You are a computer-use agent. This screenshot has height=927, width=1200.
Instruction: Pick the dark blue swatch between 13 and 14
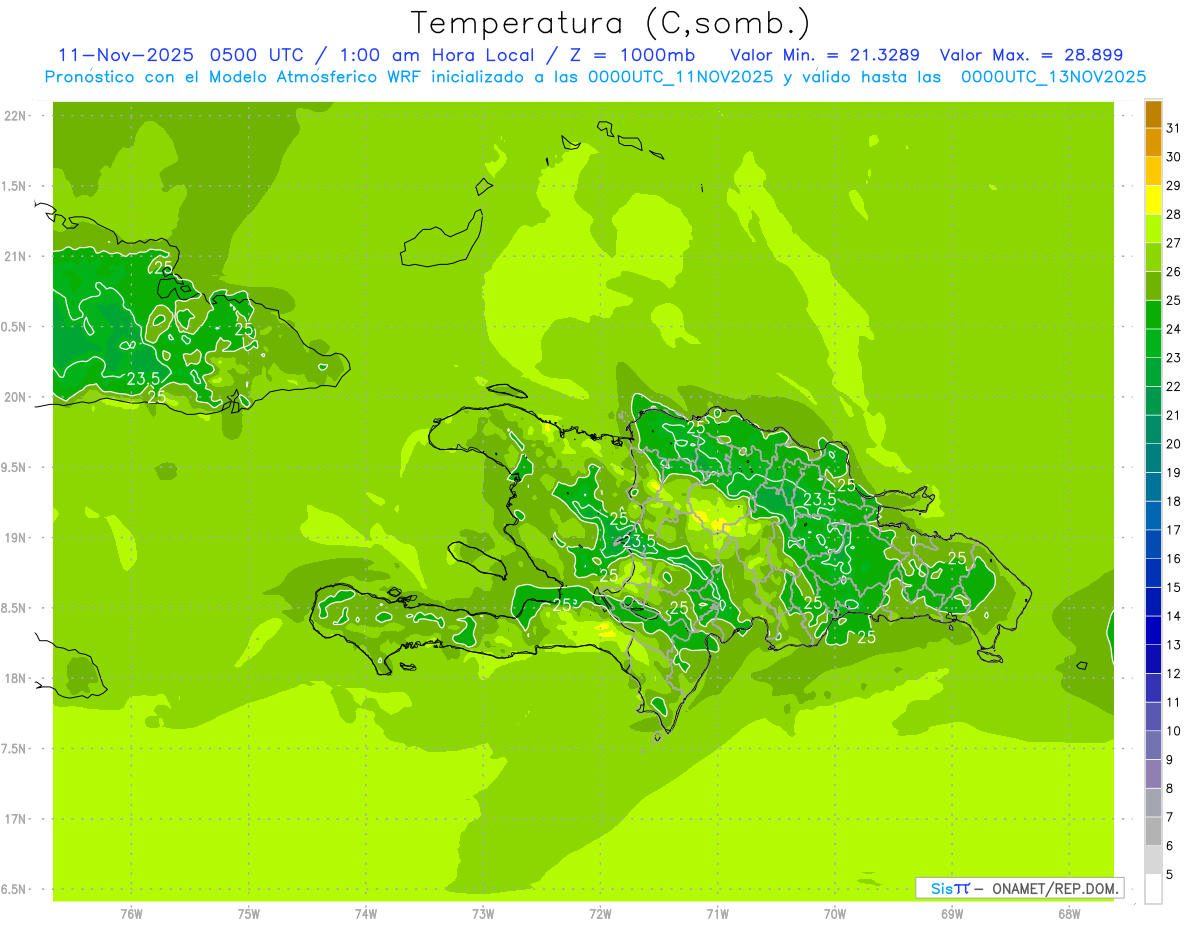point(1153,630)
